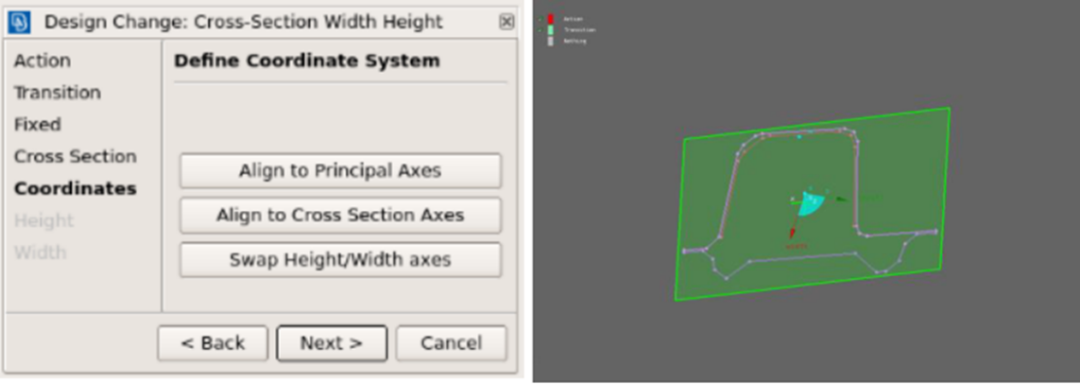Go back with the Back button
This screenshot has height=384, width=1080.
[x=212, y=343]
